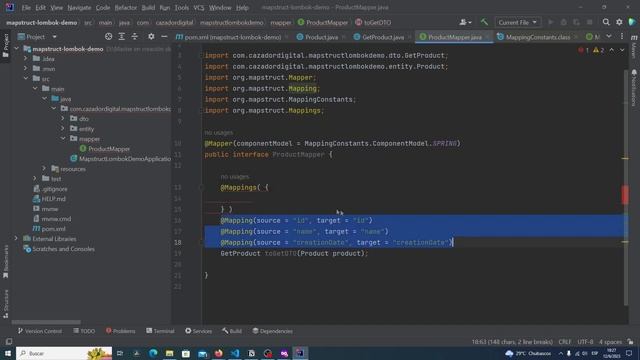This screenshot has width=640, height=360.
Task: Switch to MappingConstants.class tab
Action: click(x=538, y=37)
